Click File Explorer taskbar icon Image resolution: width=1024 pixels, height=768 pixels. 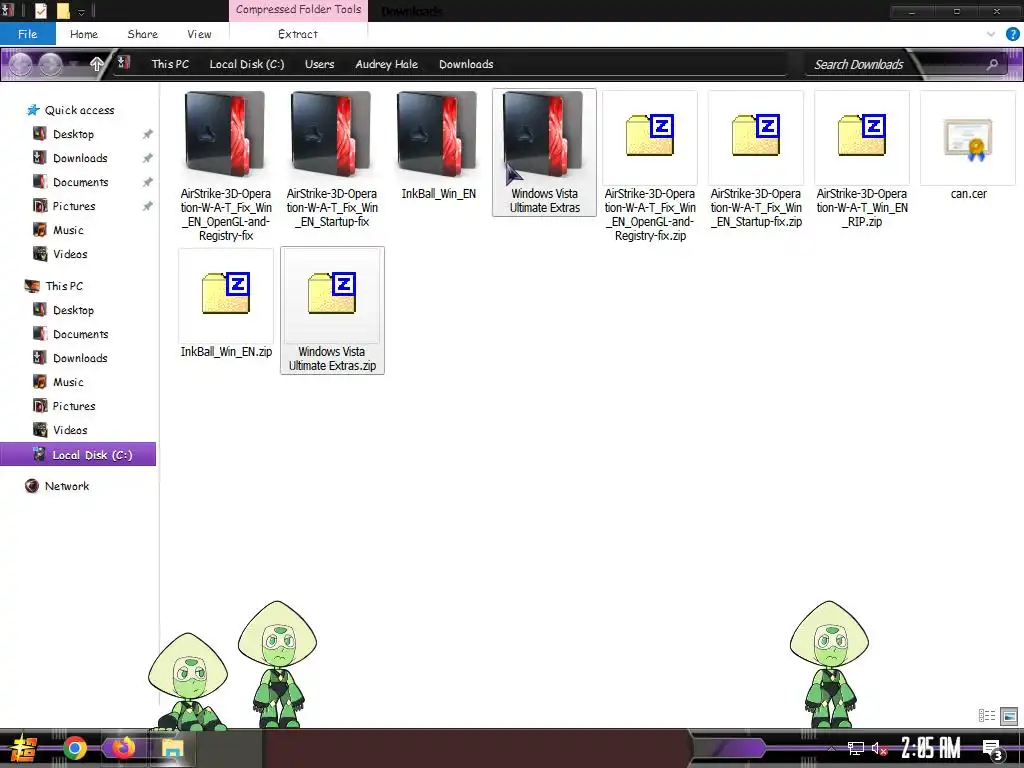[172, 748]
